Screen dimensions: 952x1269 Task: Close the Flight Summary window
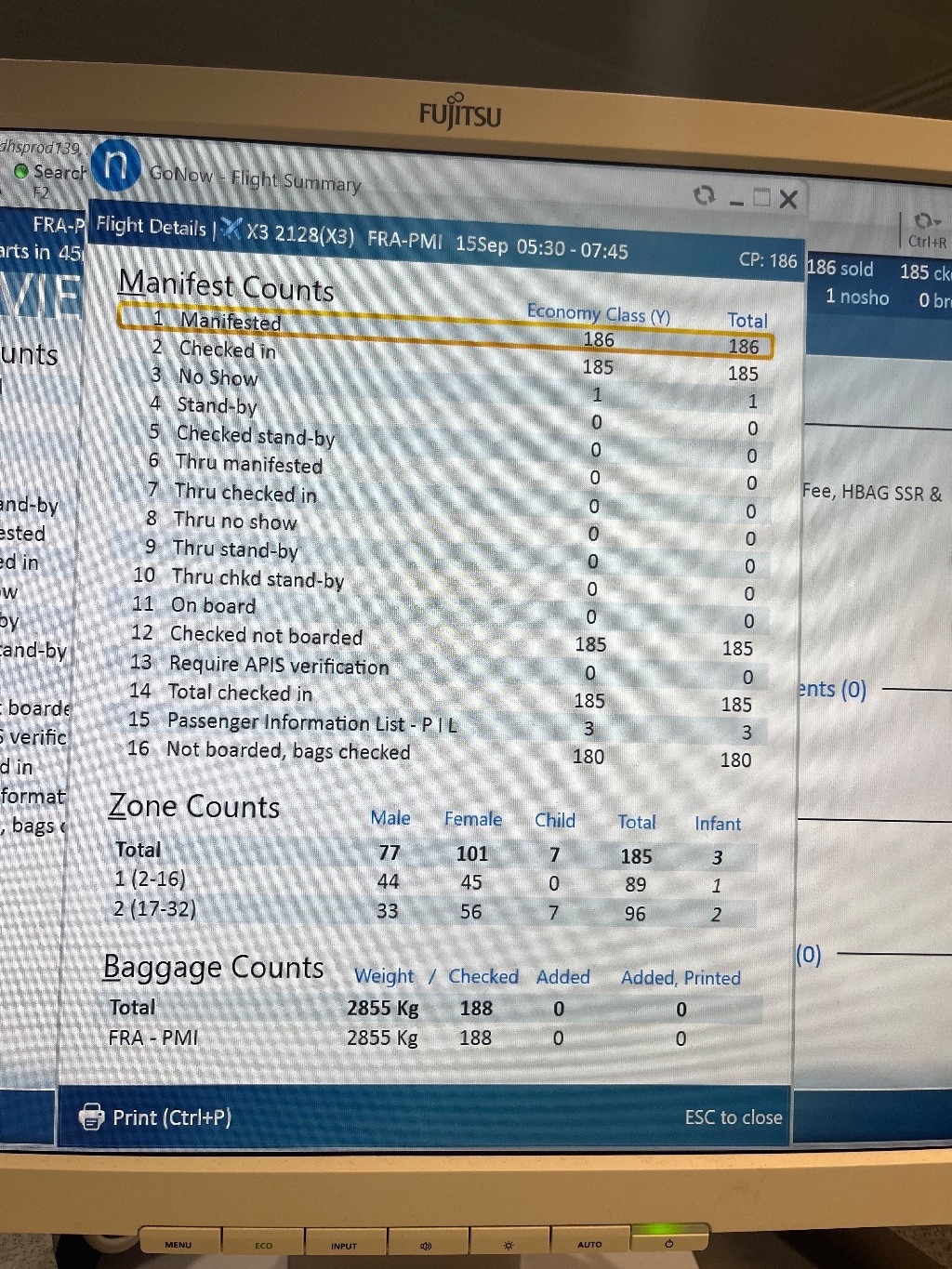(788, 199)
